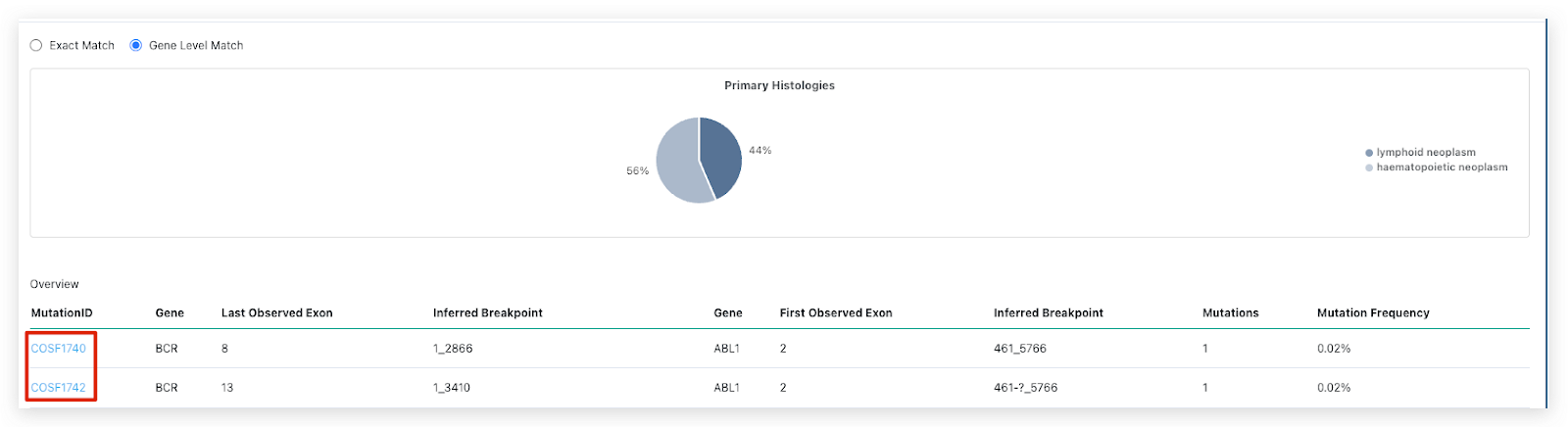Sort by the First Observed Exon column
The width and height of the screenshot is (1568, 427).
pos(836,313)
